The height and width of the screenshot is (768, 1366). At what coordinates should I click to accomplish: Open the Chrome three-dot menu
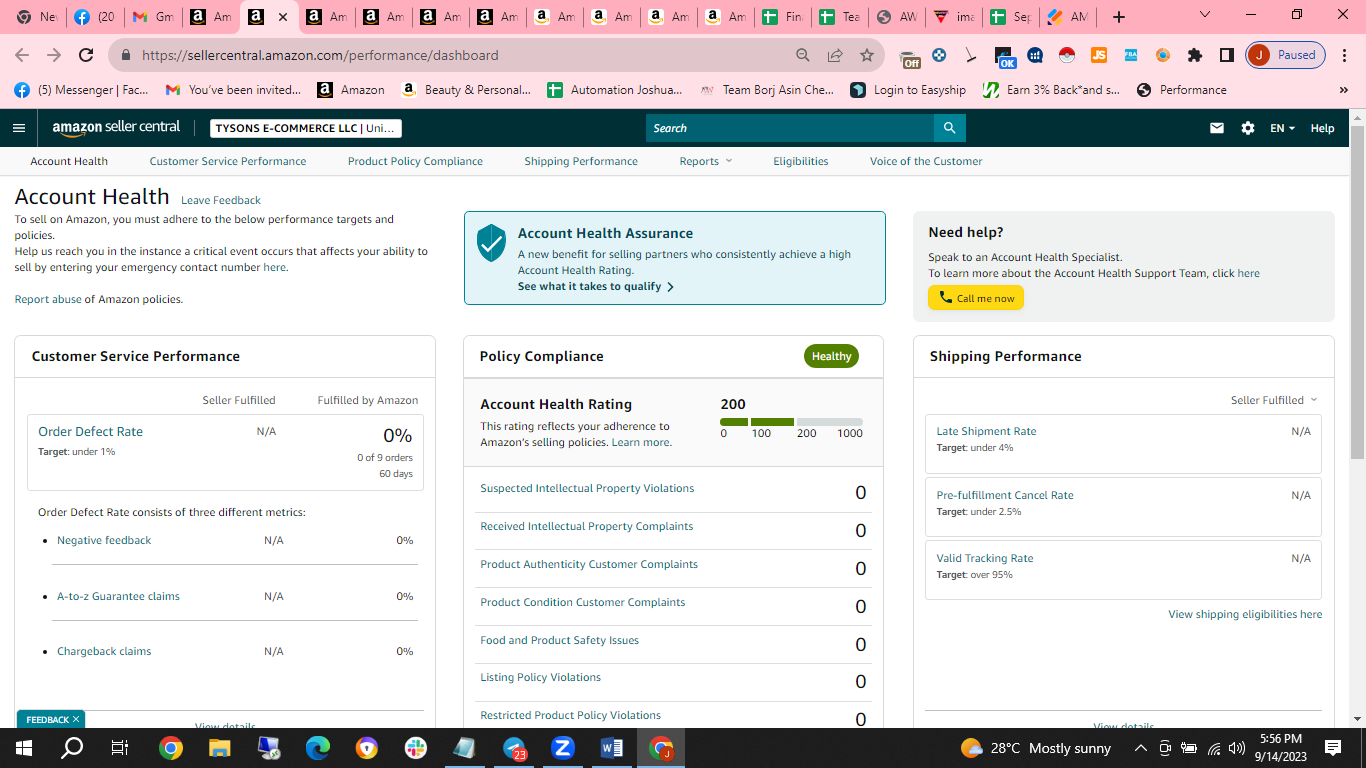point(1345,55)
